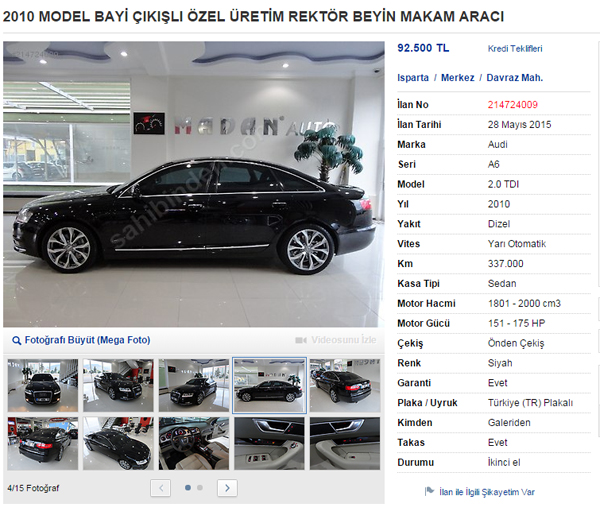Click İlan ile İlgili Şikayetim Var
This screenshot has height=523, width=600.
[x=487, y=492]
